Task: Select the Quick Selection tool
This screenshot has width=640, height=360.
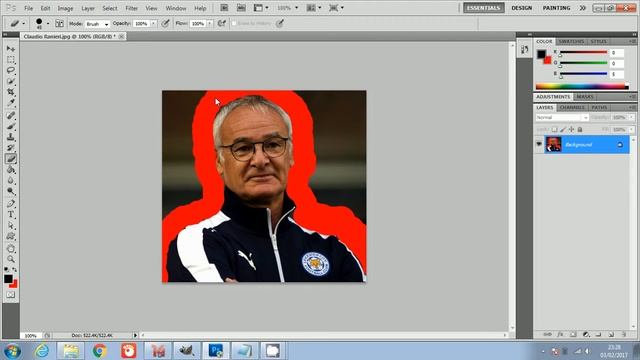Action: click(x=11, y=81)
